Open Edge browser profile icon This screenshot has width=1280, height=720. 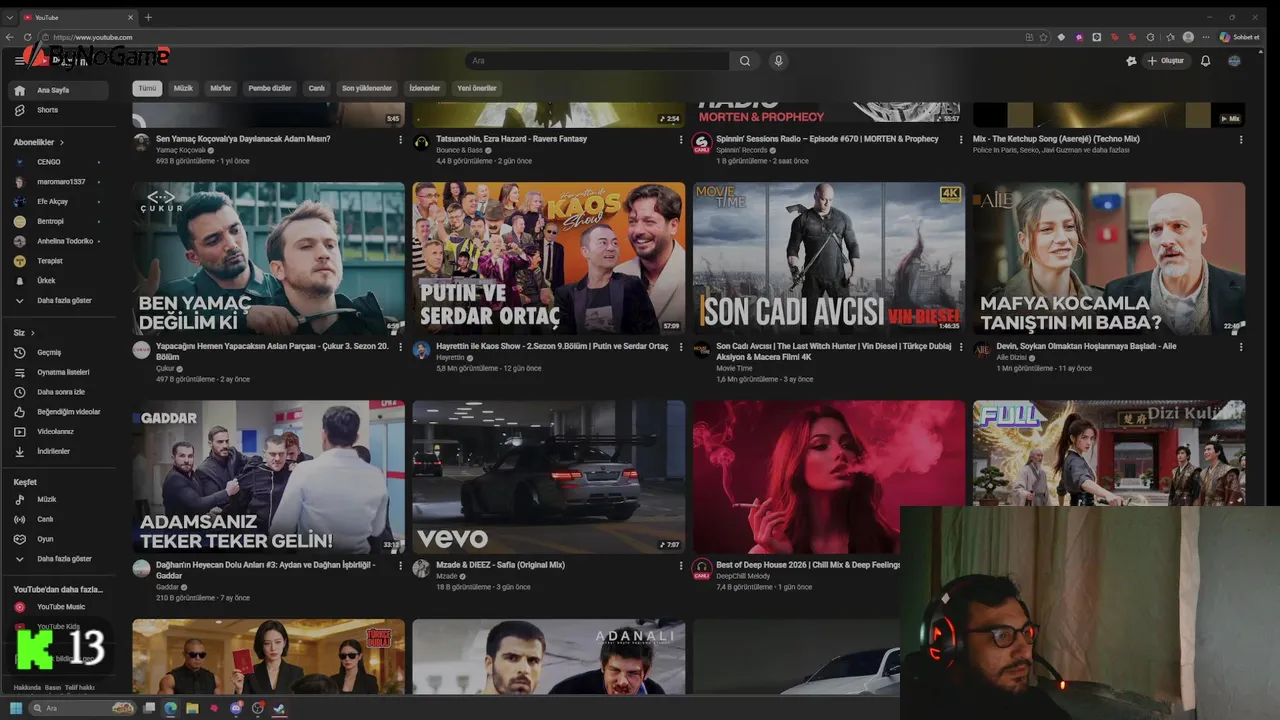point(1188,37)
